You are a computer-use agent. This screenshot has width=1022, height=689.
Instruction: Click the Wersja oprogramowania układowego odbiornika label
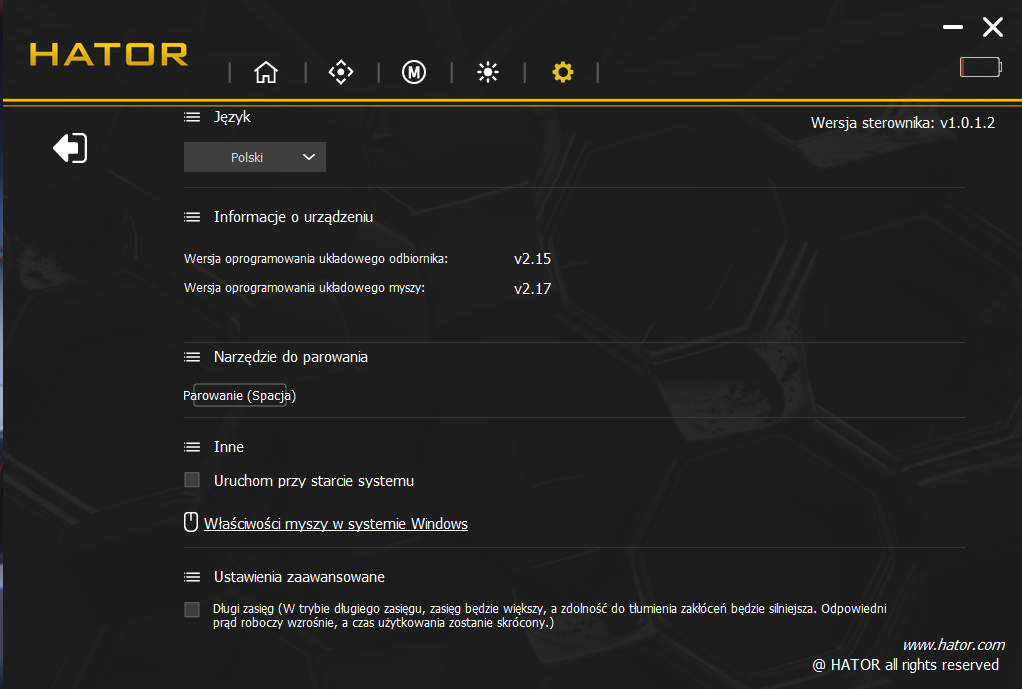315,259
